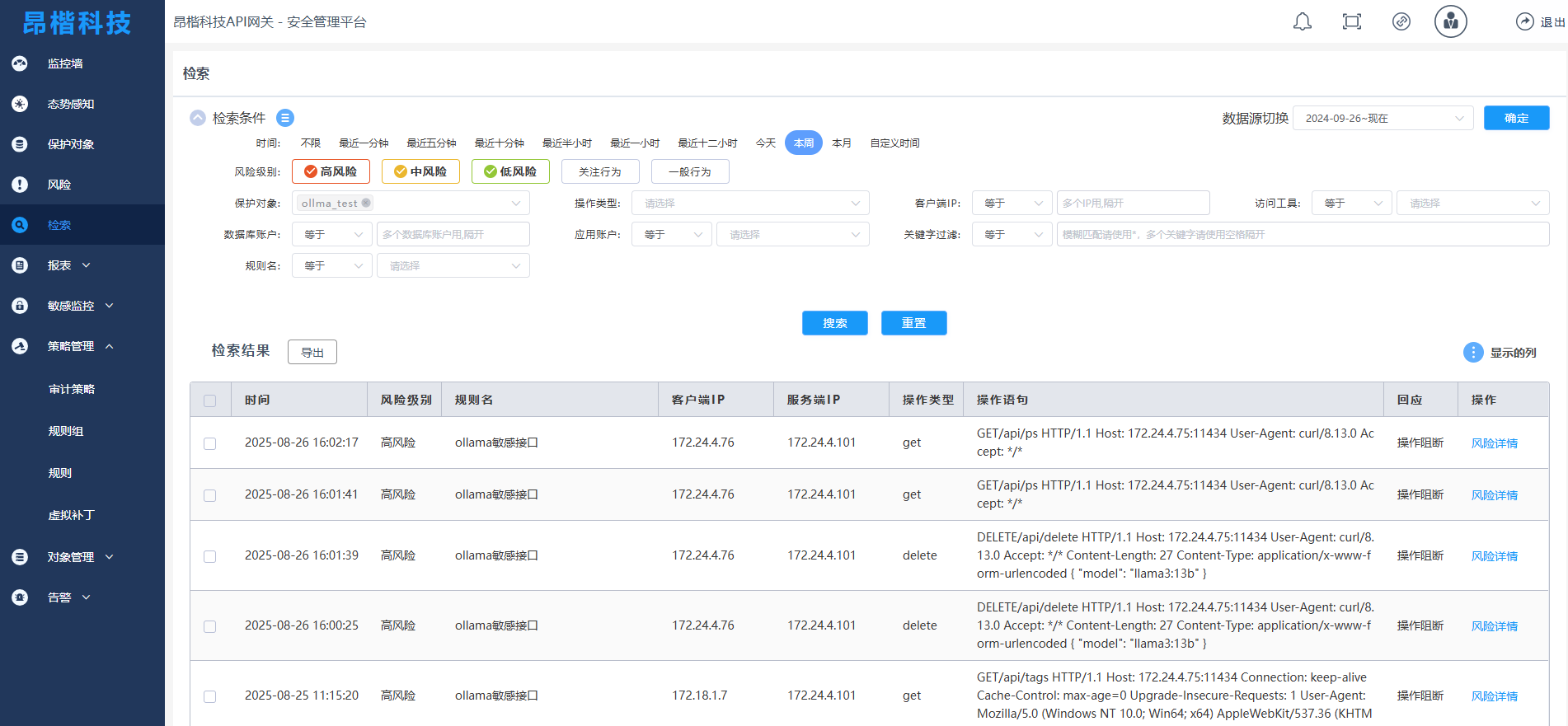The height and width of the screenshot is (726, 1568).
Task: Select the header checkbox for all rows
Action: tap(210, 400)
